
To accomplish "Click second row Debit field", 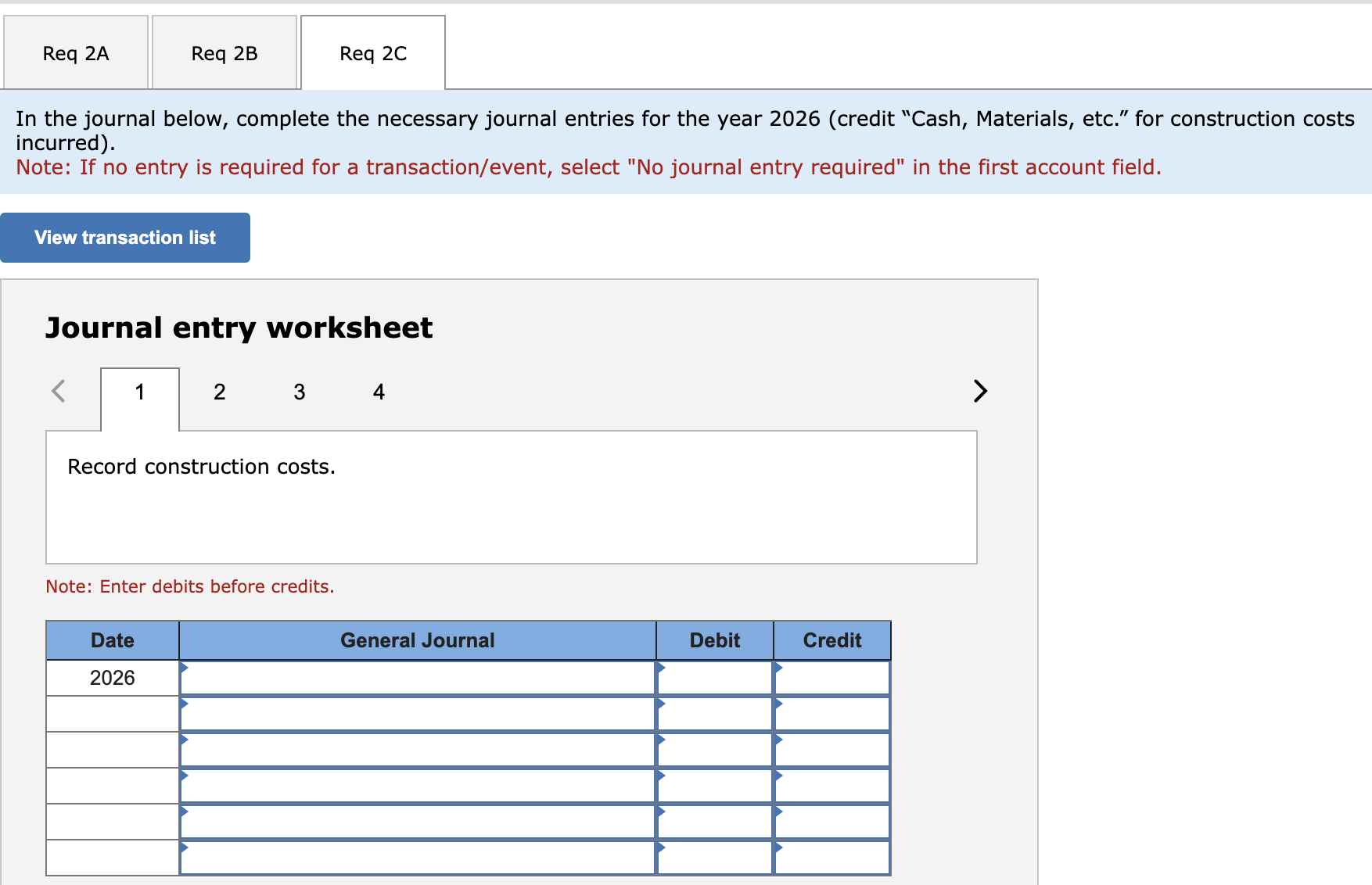I will click(x=715, y=714).
